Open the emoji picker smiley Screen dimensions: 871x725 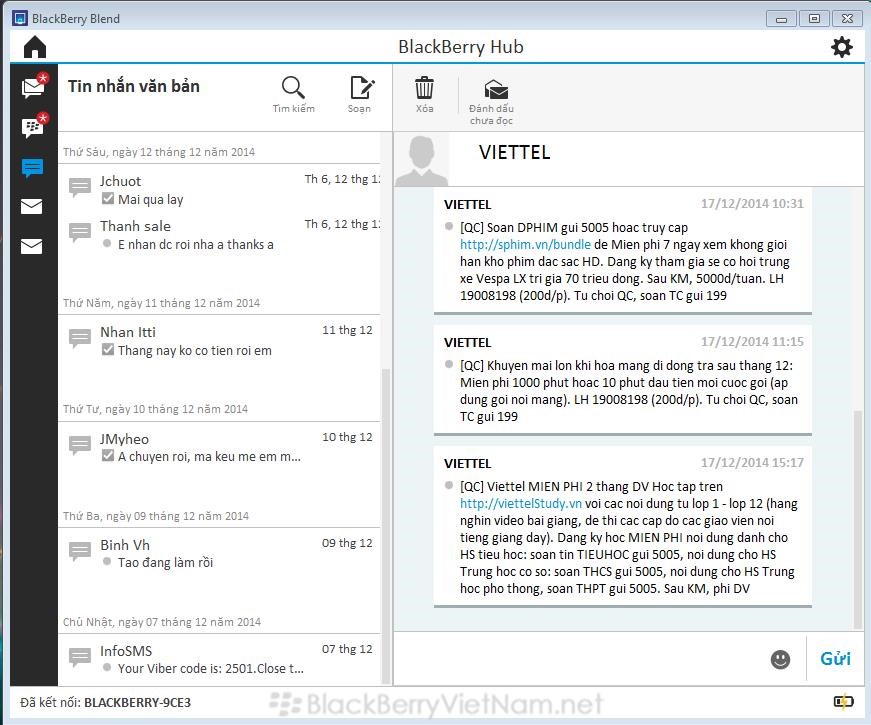click(x=781, y=659)
